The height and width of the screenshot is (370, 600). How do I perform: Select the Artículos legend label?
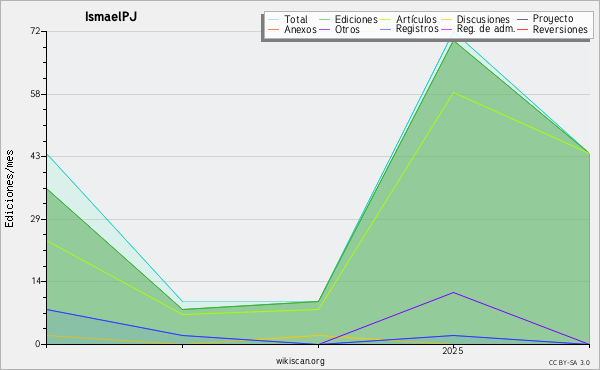click(x=416, y=19)
